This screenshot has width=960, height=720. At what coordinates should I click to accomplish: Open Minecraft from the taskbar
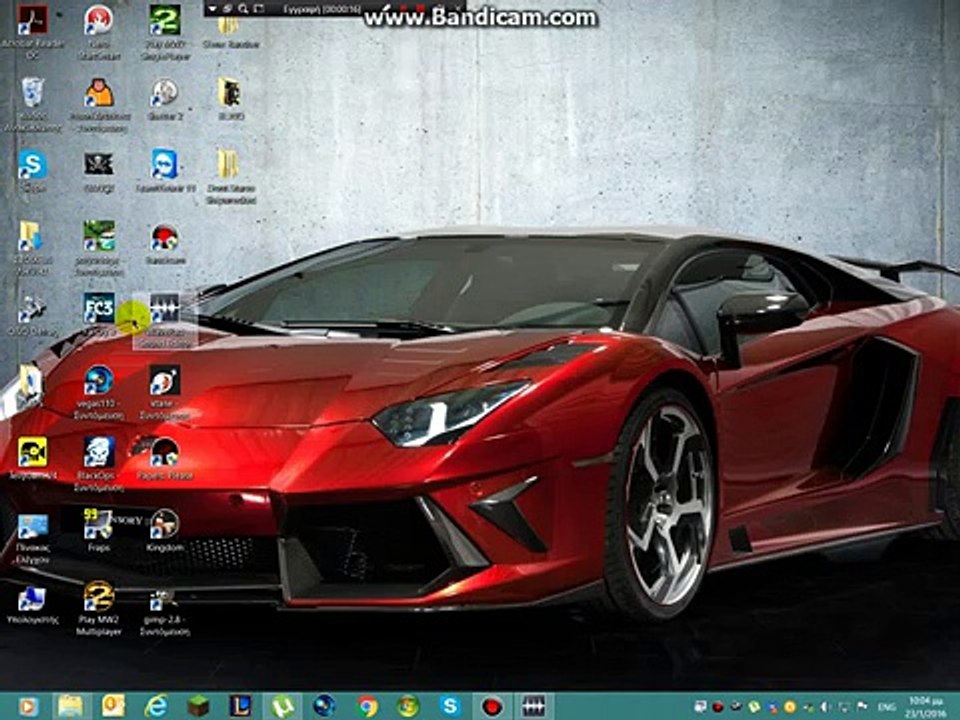[198, 707]
